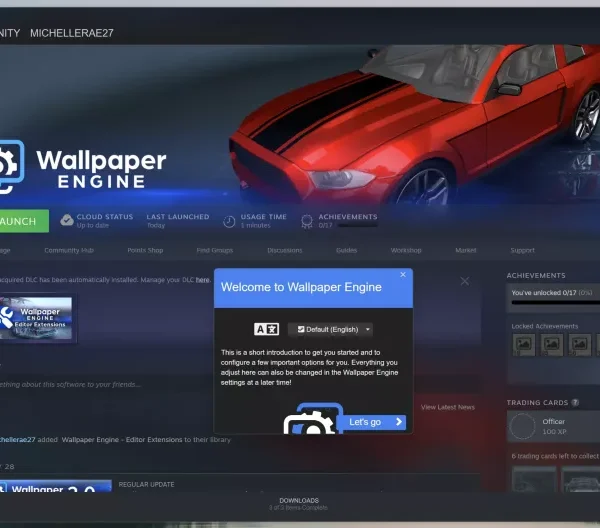Click the achievements badge icon in header
The image size is (600, 528).
point(307,221)
